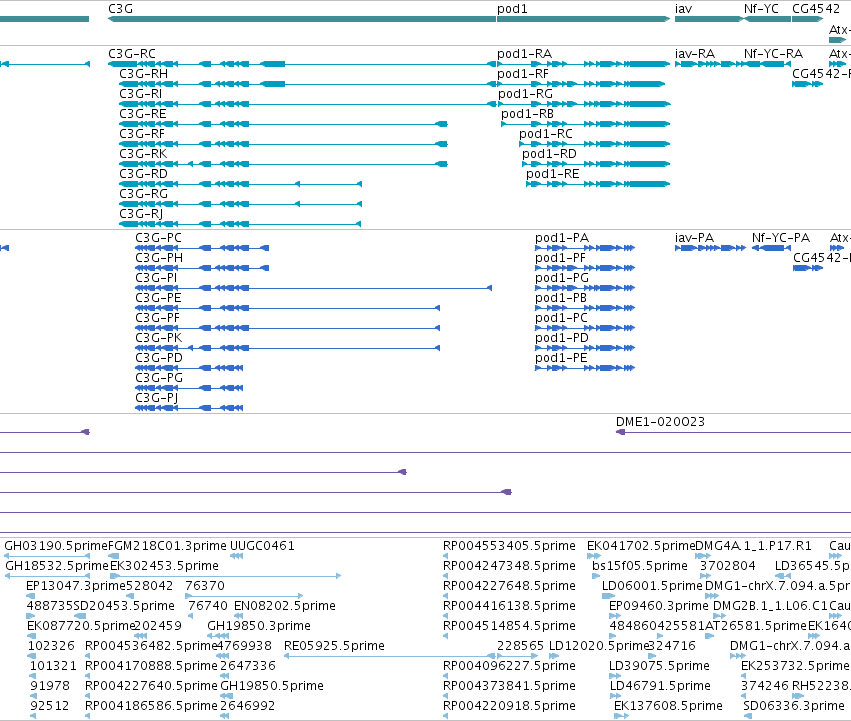
Task: Select the GH03190.5prime feature
Action: tap(56, 546)
